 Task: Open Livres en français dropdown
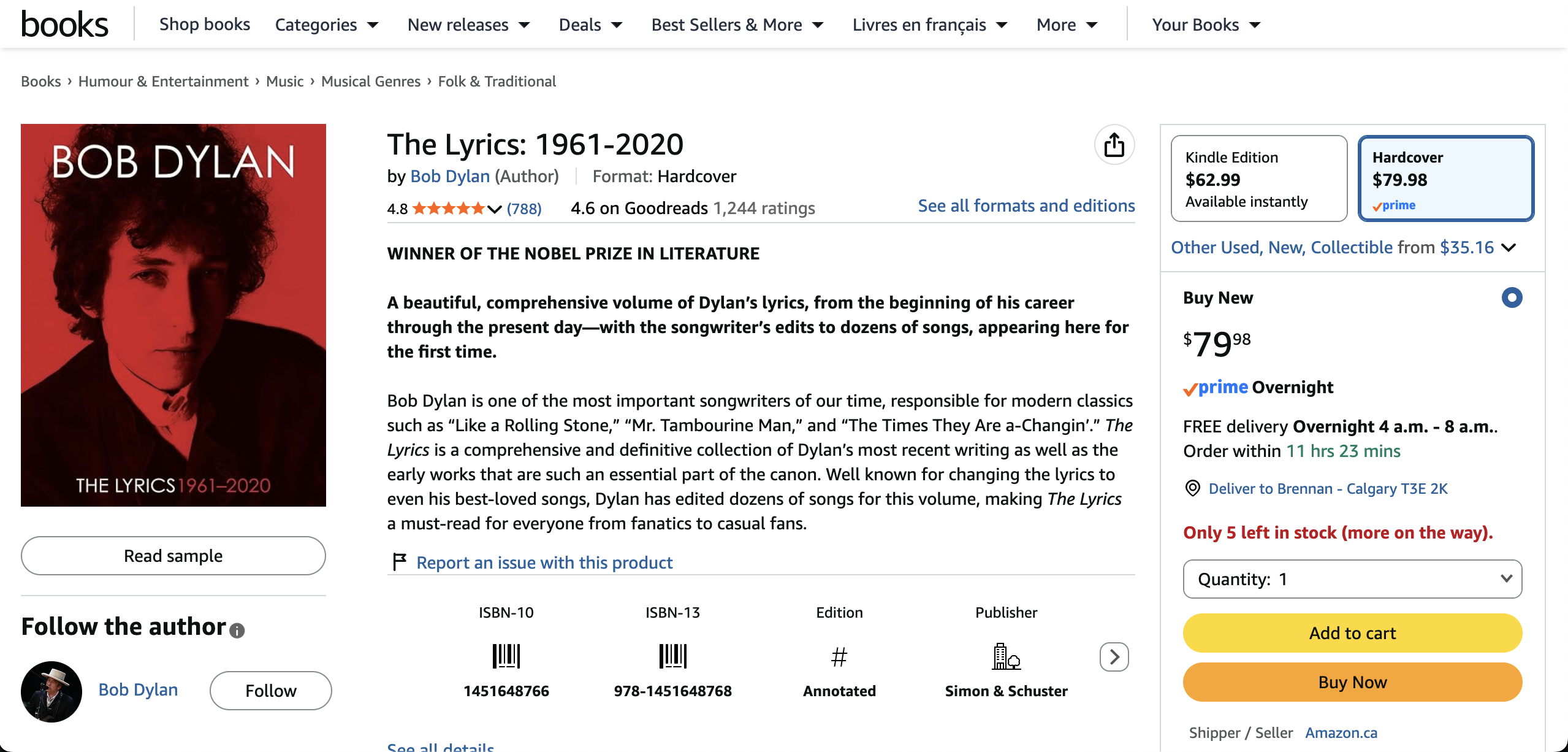click(930, 25)
